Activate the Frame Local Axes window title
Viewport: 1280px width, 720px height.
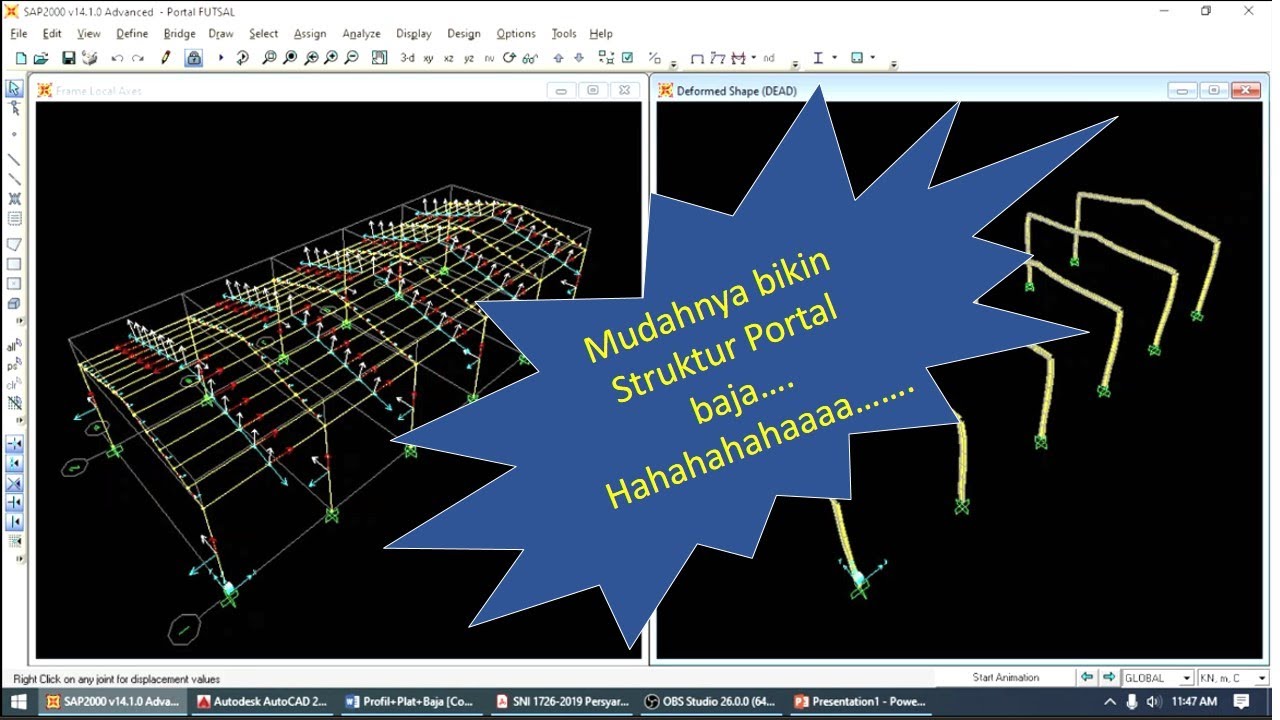(x=99, y=90)
